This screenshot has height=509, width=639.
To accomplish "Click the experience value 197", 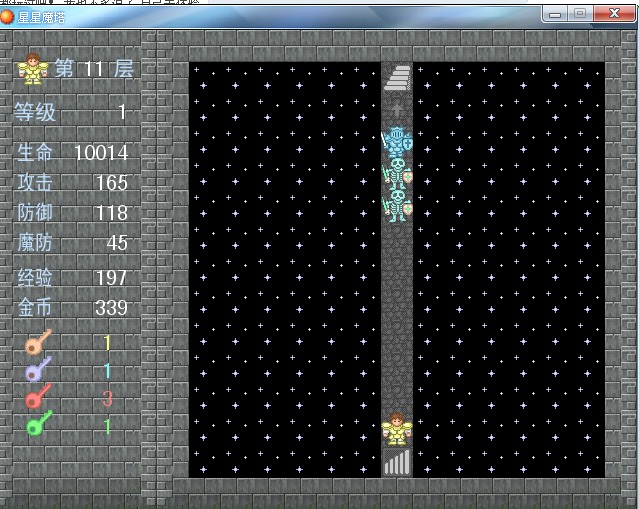I will tap(111, 278).
